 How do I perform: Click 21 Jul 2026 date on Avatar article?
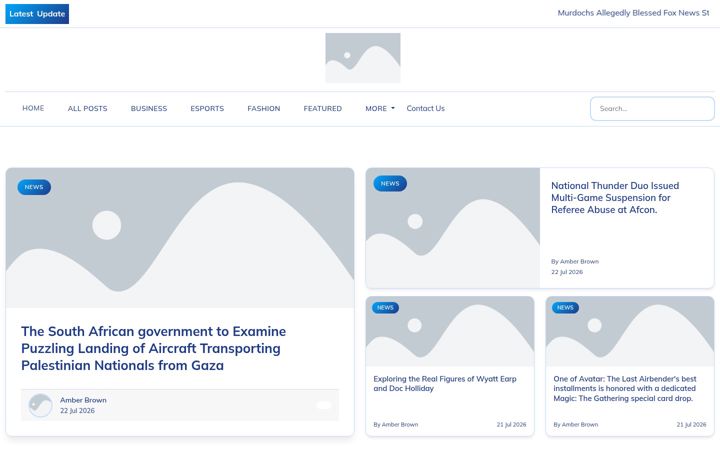coord(692,425)
